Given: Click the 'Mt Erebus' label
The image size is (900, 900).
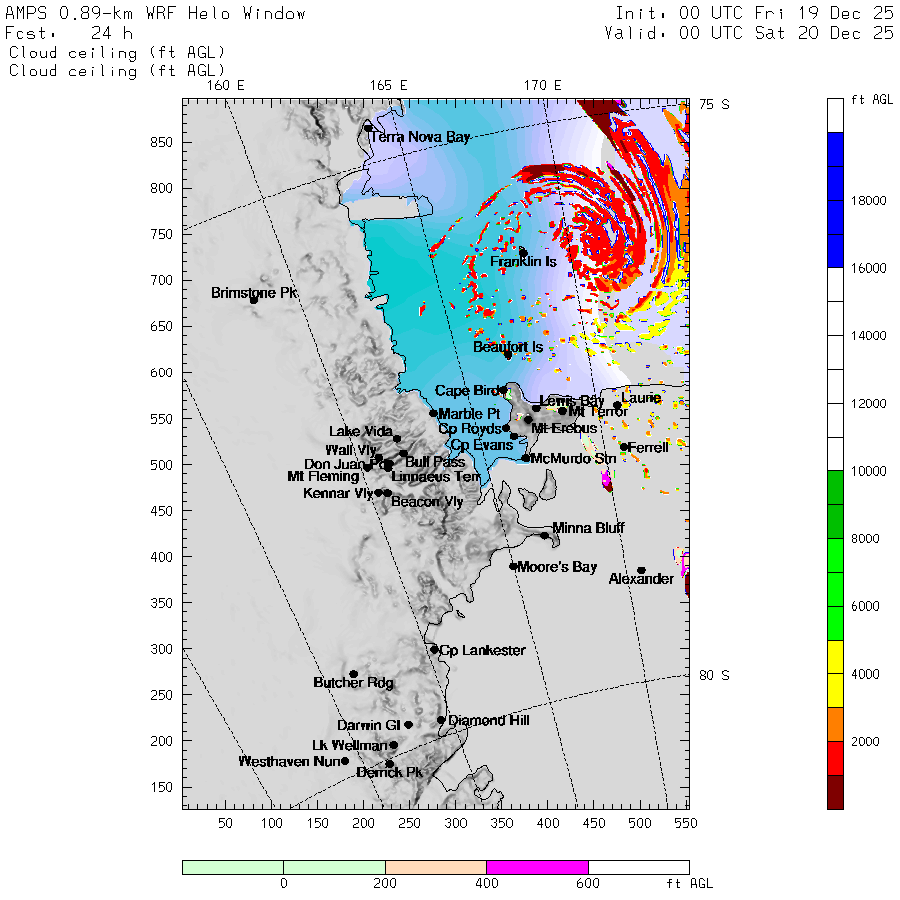Looking at the screenshot, I should pyautogui.click(x=564, y=429).
